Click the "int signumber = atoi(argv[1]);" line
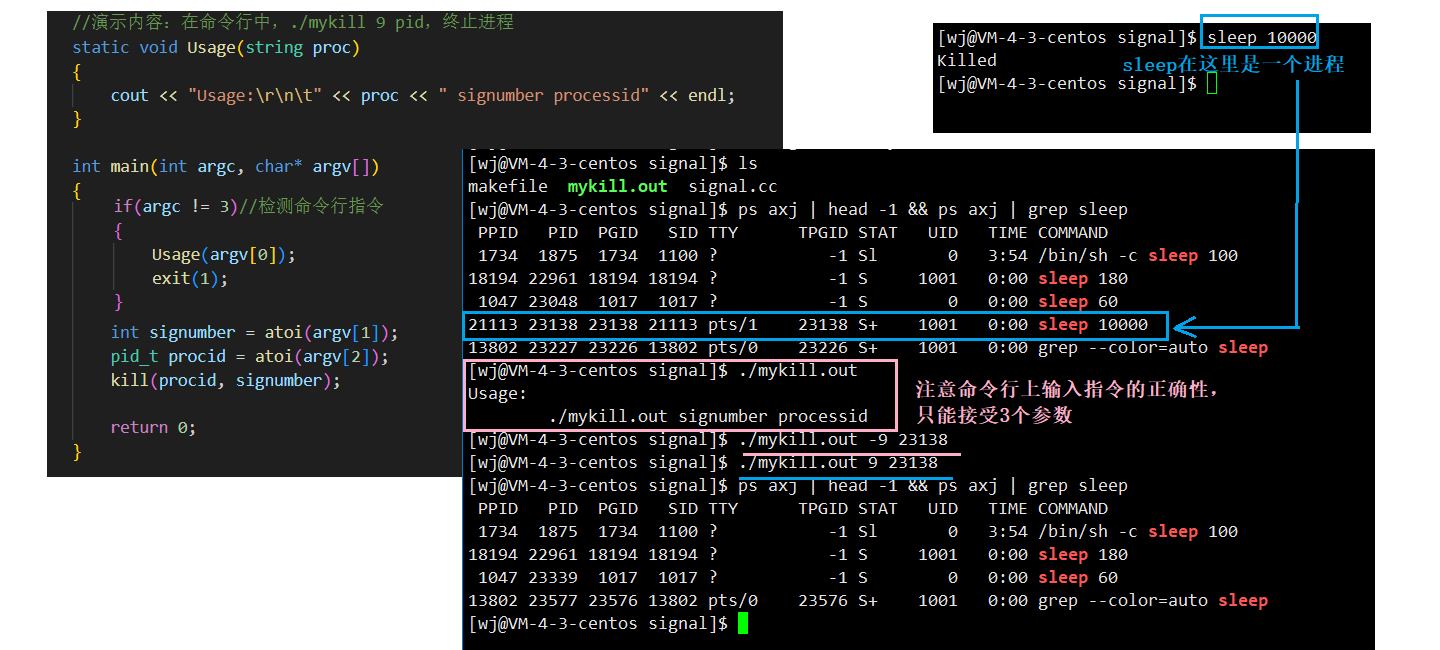This screenshot has height=650, width=1440. 254,332
